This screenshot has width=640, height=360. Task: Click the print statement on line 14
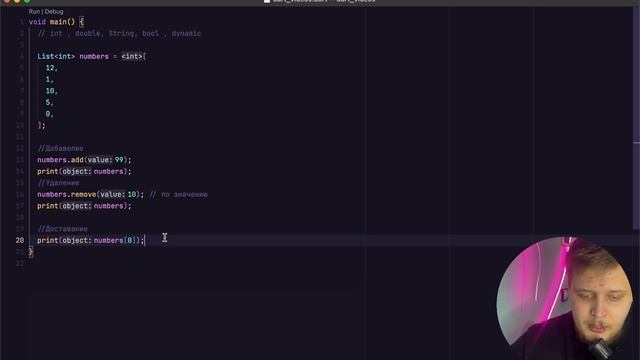[84, 171]
